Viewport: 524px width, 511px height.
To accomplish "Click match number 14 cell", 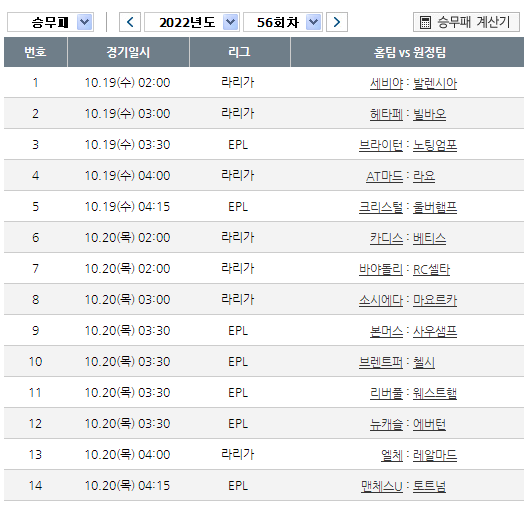I will [35, 486].
